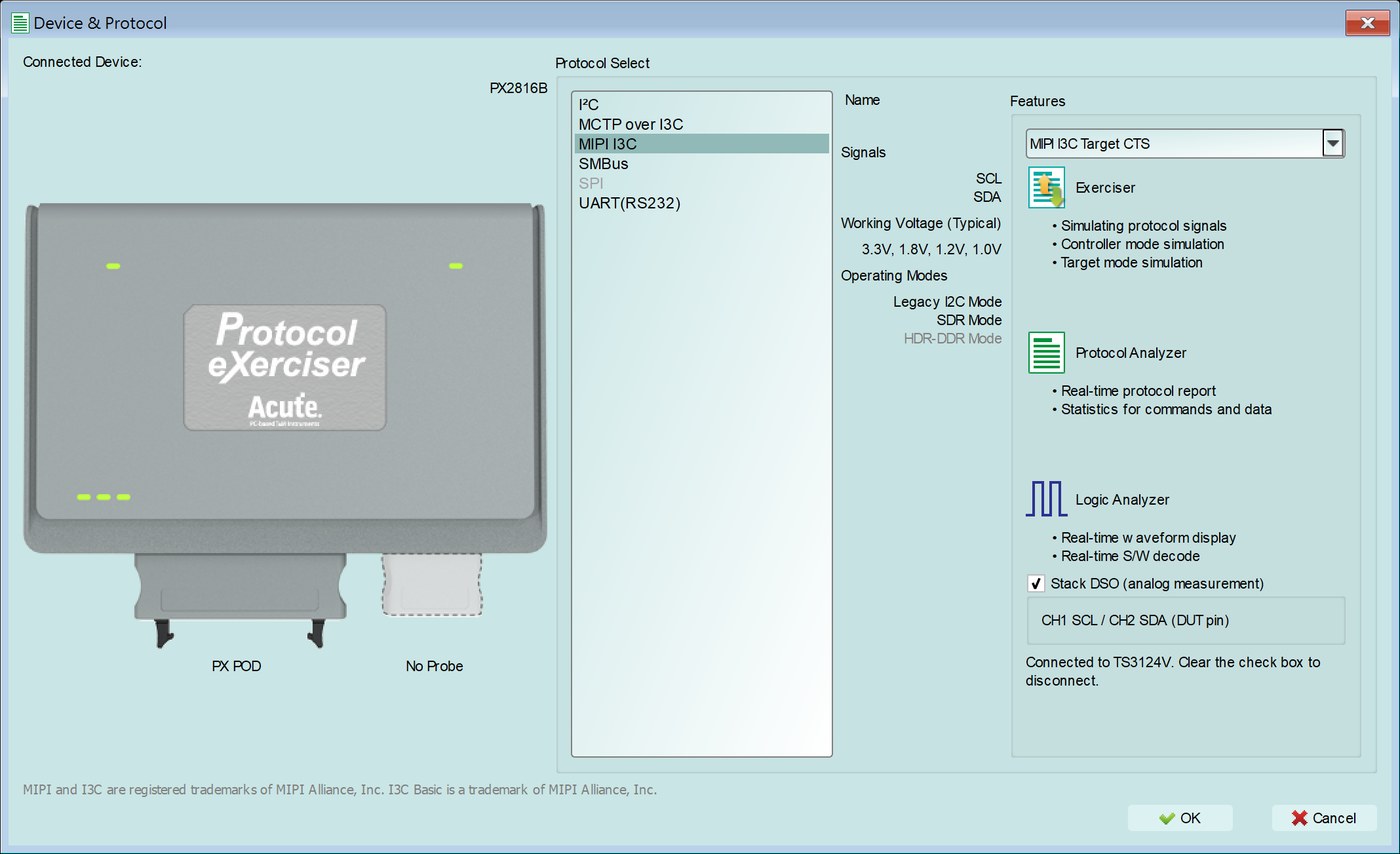Click the 'Connected to TS3124V' message
Screen dimensions: 1400x854
click(1173, 671)
